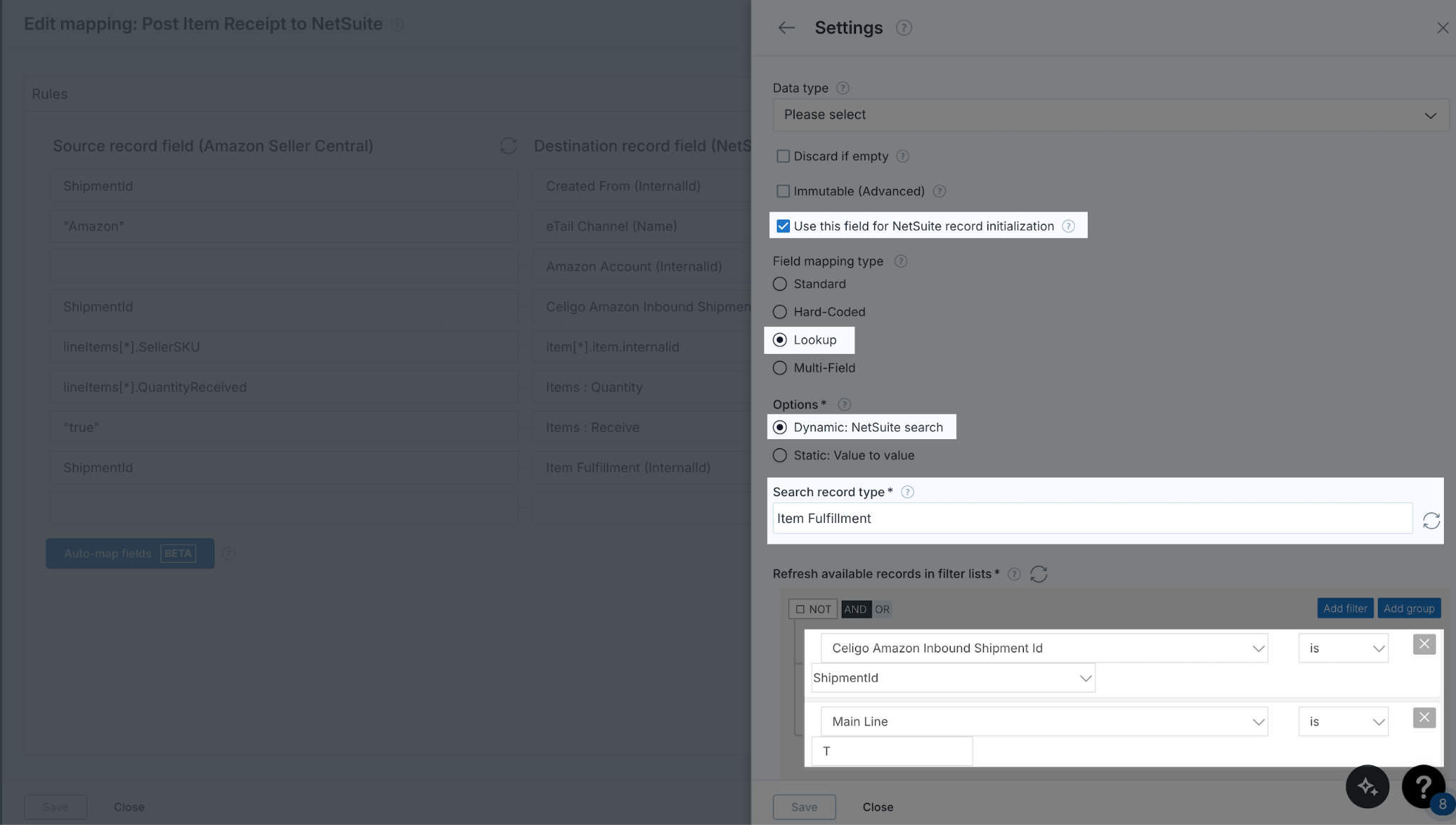Open help for Immutable (Advanced)

(x=939, y=191)
